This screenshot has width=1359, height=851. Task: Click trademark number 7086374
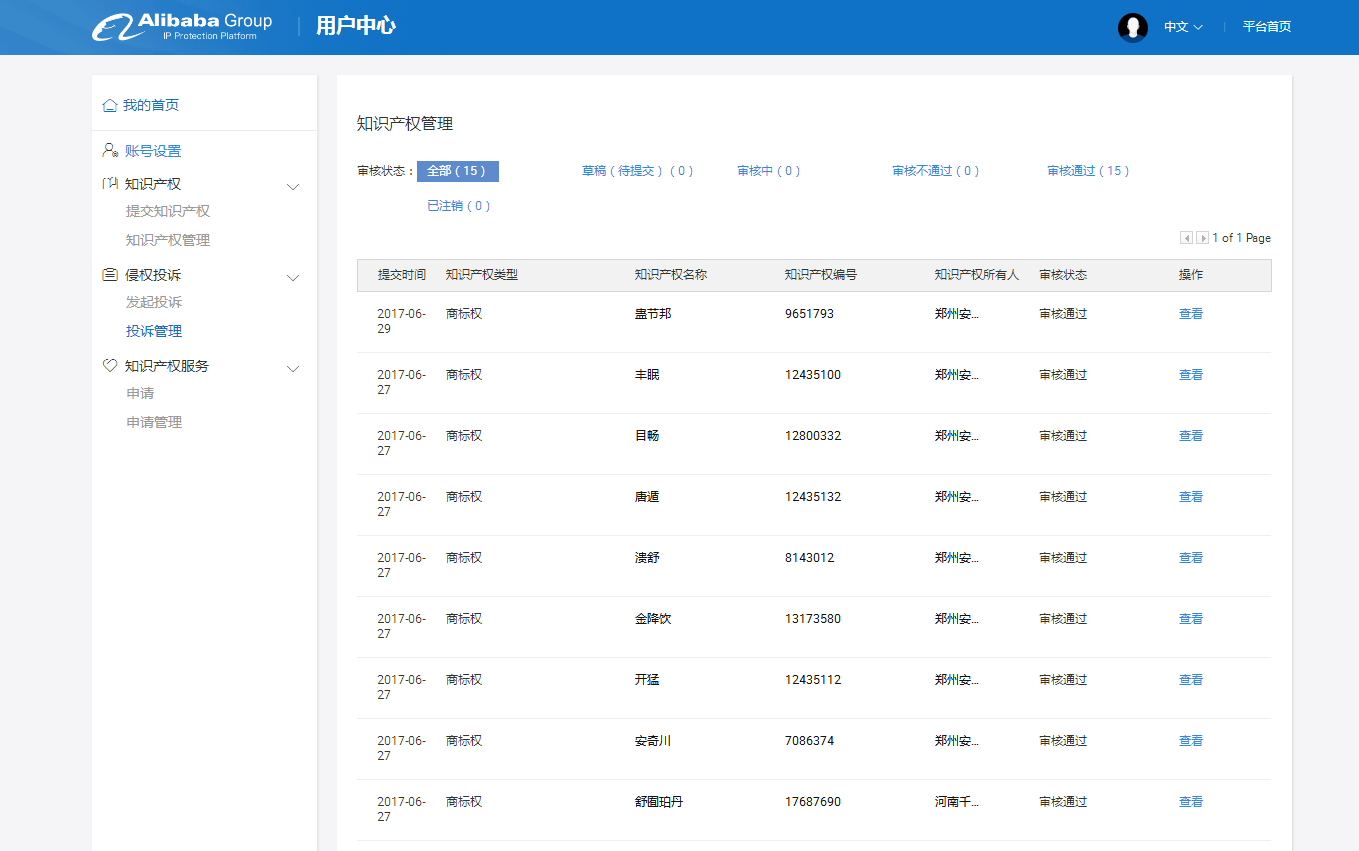tap(809, 741)
